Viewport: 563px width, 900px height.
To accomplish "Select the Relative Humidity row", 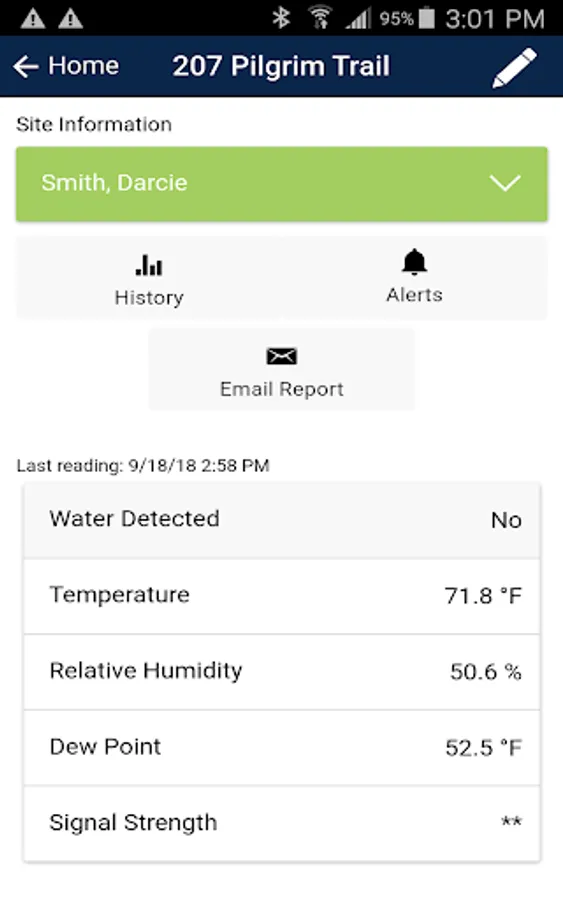I will point(282,672).
